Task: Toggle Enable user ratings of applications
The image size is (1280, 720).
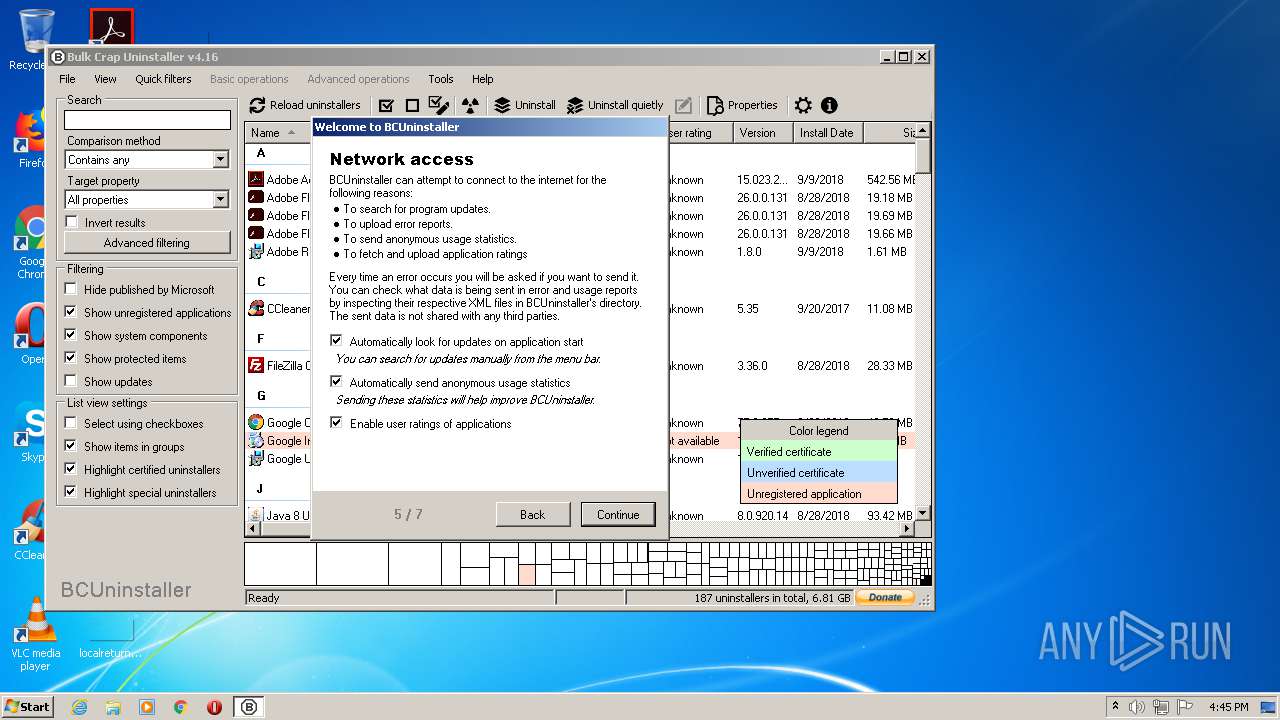Action: pos(336,423)
